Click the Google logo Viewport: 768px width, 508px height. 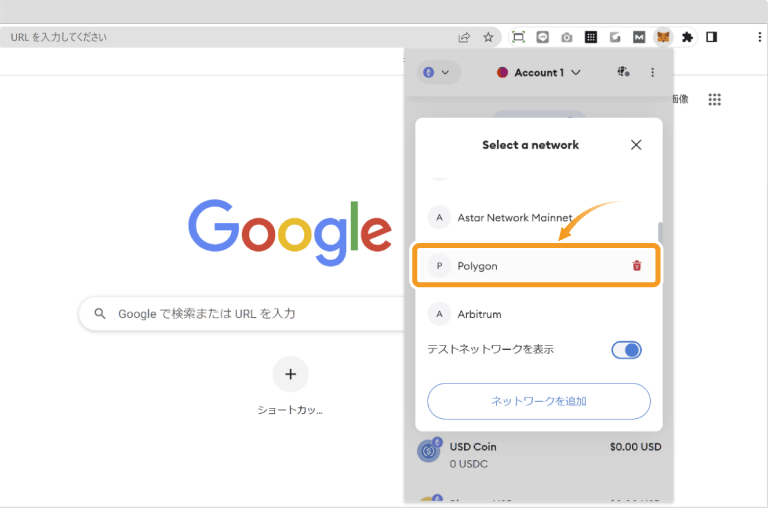pos(290,233)
